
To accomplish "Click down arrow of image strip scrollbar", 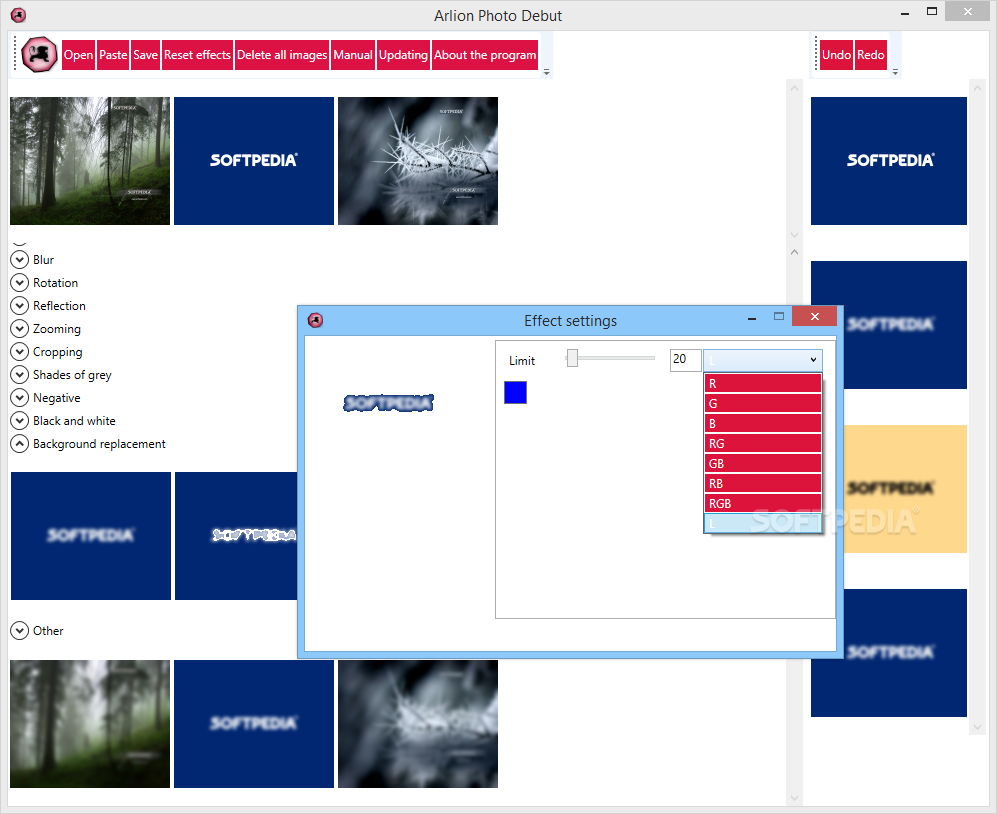I will (794, 235).
